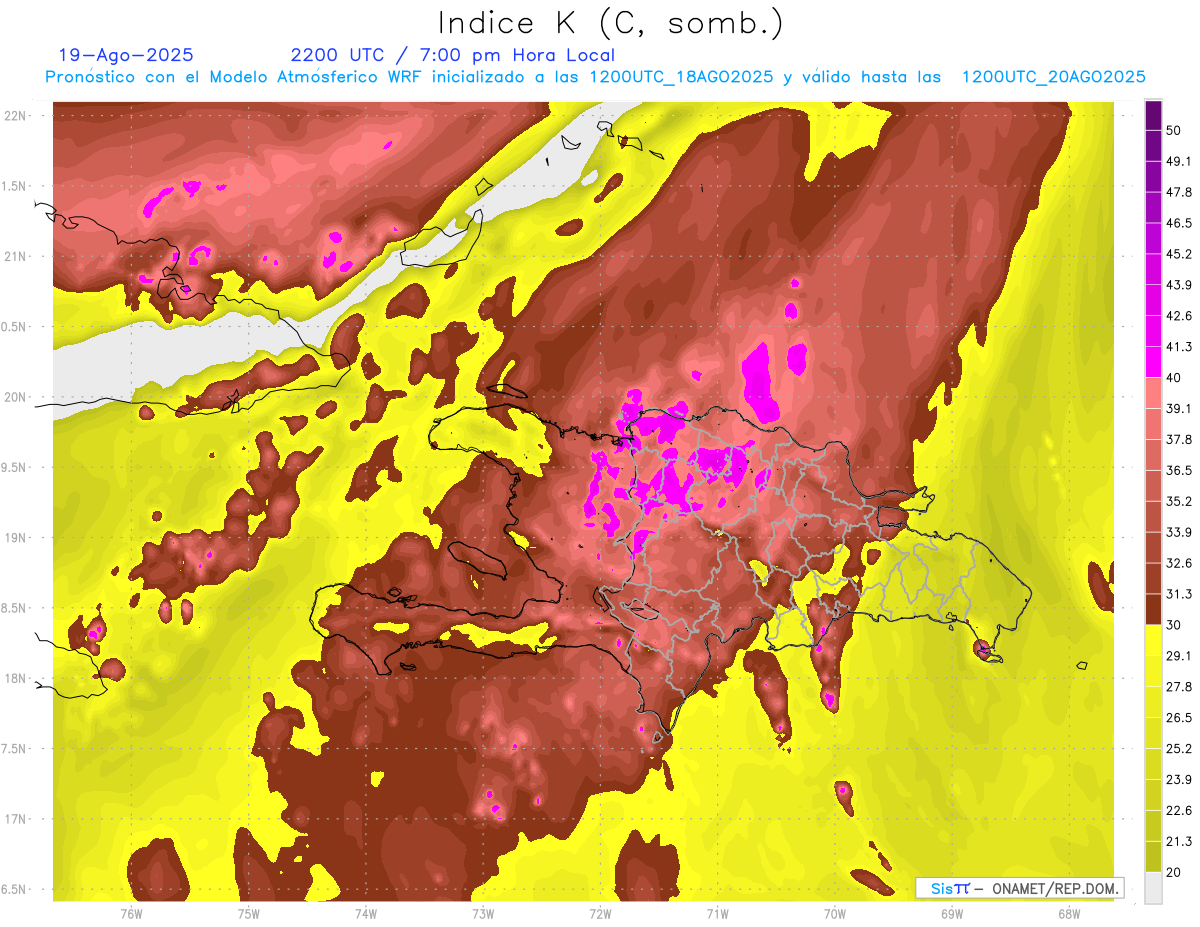Viewport: 1200px width, 927px height.
Task: Click the bright yellow legend band between 29.1 and 30
Action: coord(1153,640)
